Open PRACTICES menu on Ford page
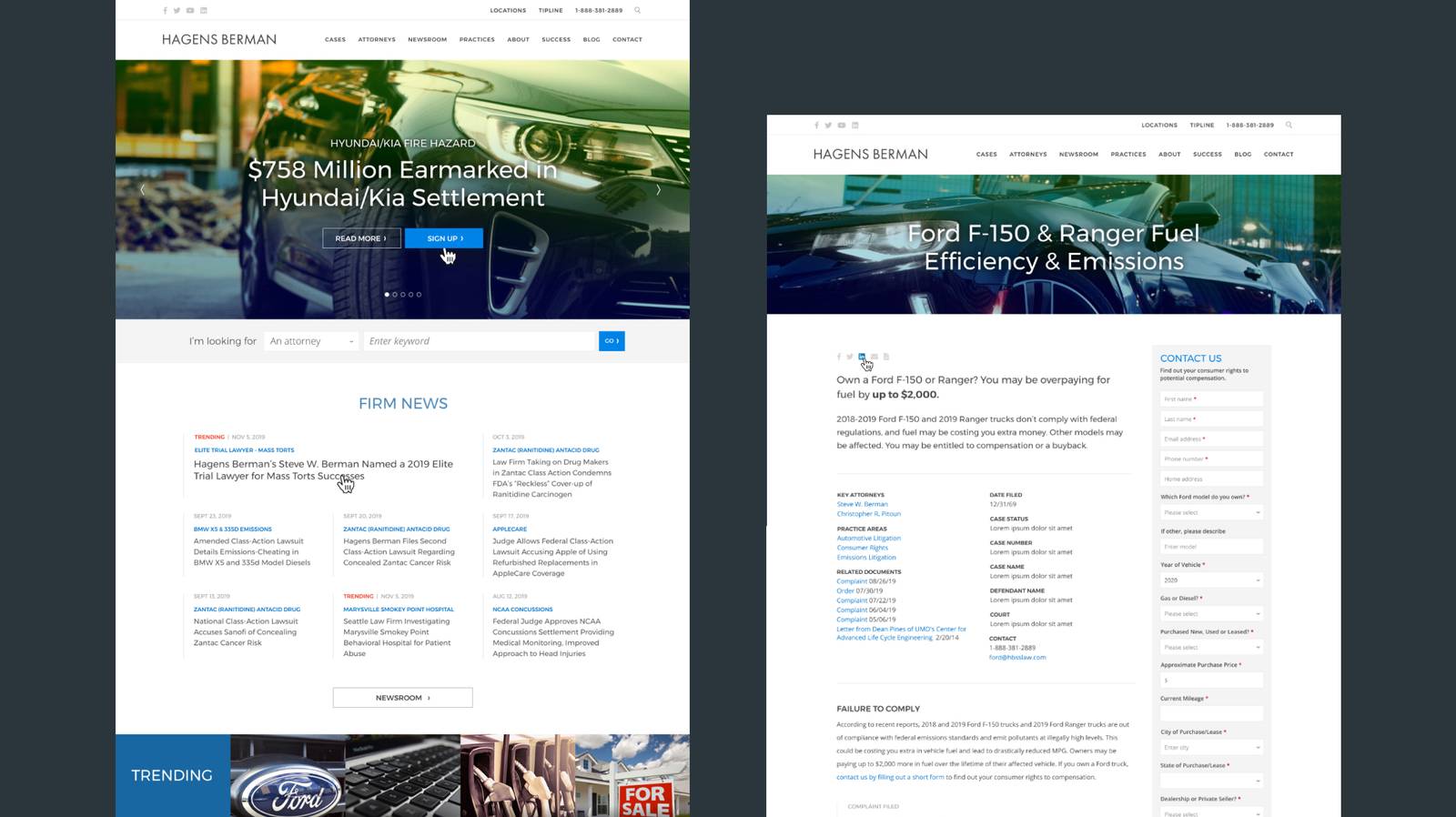Image resolution: width=1456 pixels, height=817 pixels. tap(1128, 155)
